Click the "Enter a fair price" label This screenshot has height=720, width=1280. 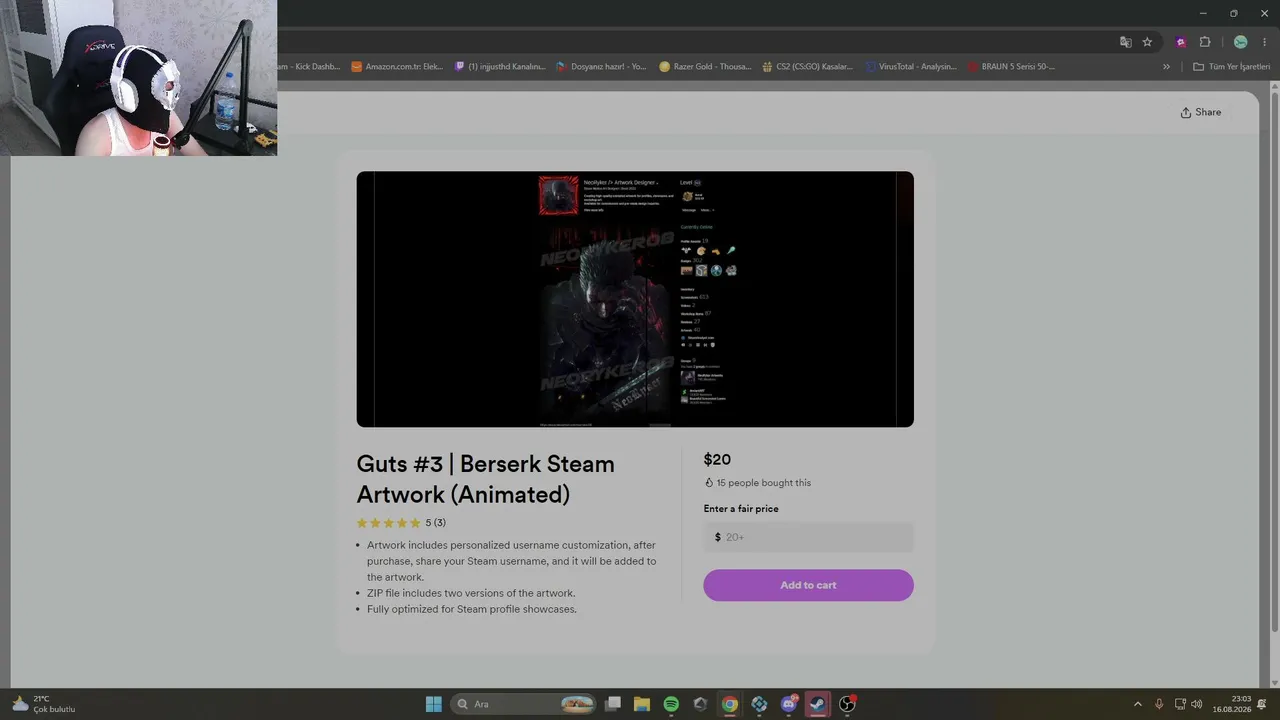[741, 509]
